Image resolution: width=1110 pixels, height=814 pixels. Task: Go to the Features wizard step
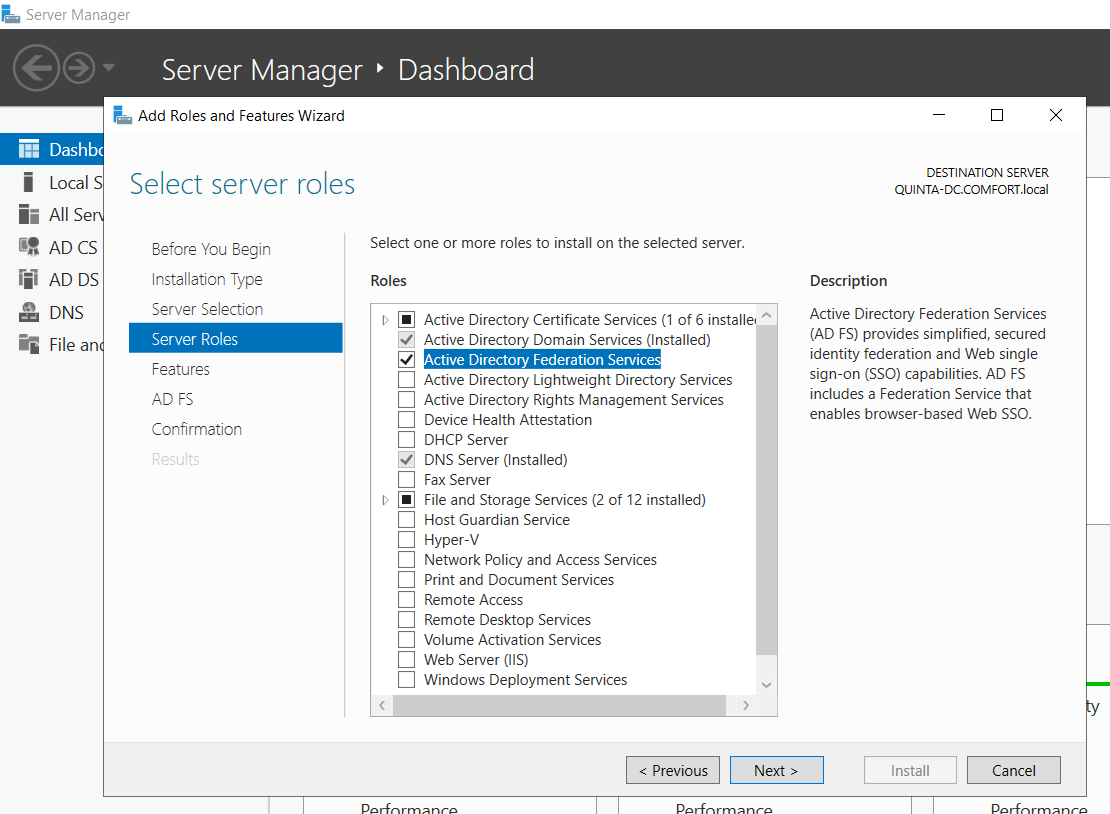[x=181, y=369]
